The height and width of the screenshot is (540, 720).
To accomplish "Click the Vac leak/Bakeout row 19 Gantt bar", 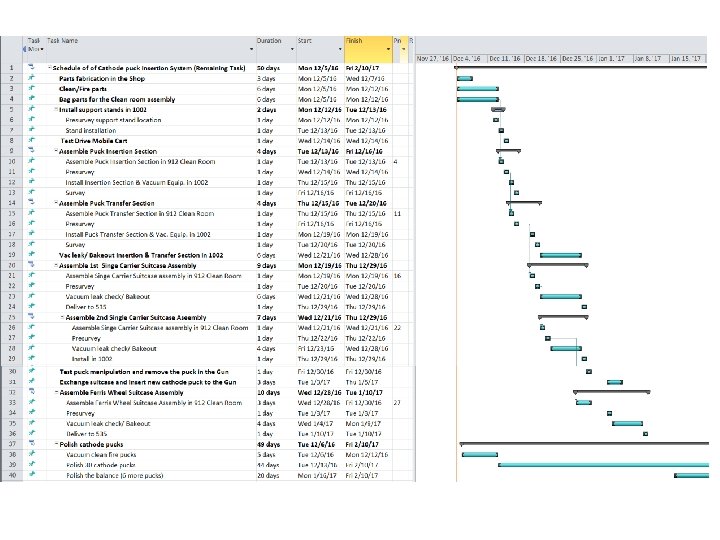I will (x=561, y=255).
